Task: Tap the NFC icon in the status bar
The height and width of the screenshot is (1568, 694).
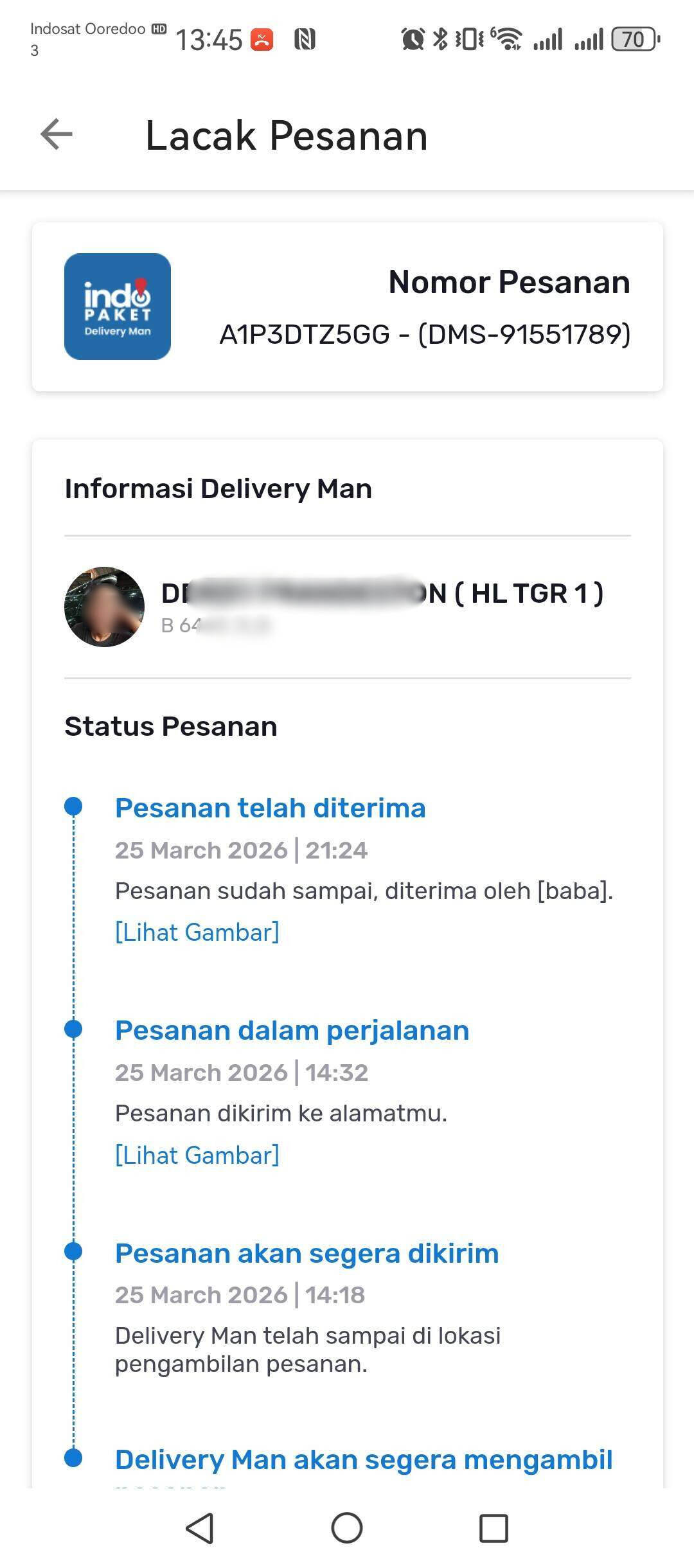Action: click(305, 37)
